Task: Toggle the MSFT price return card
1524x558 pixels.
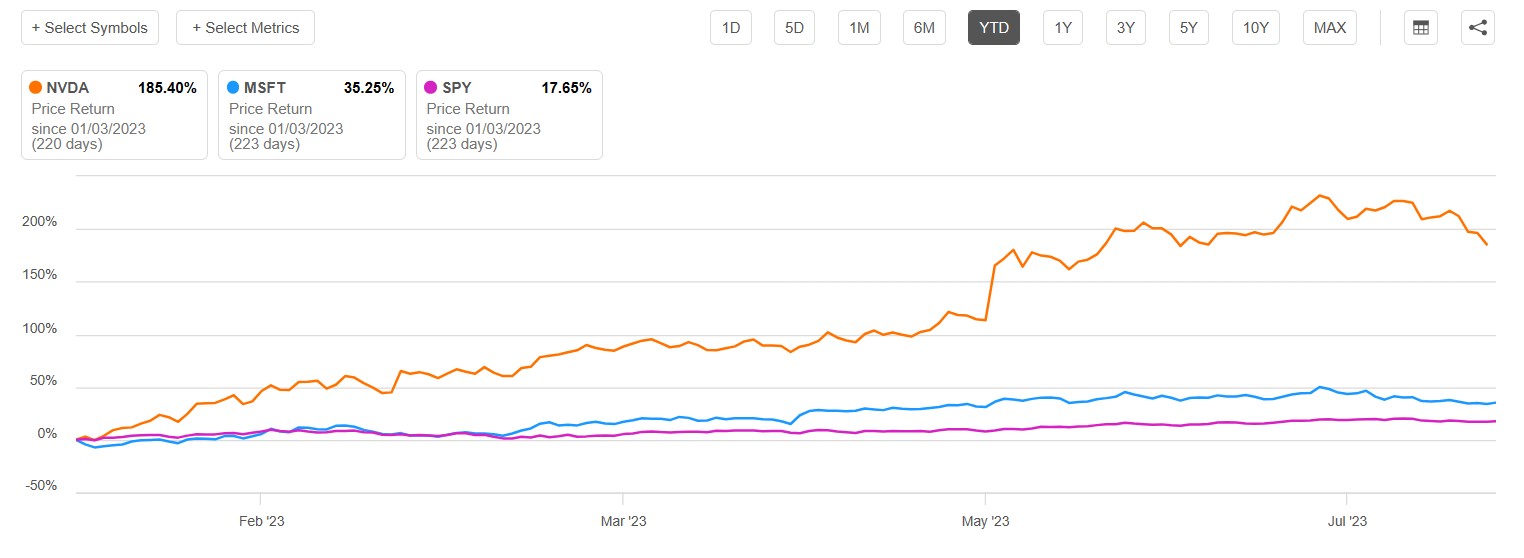Action: click(311, 115)
